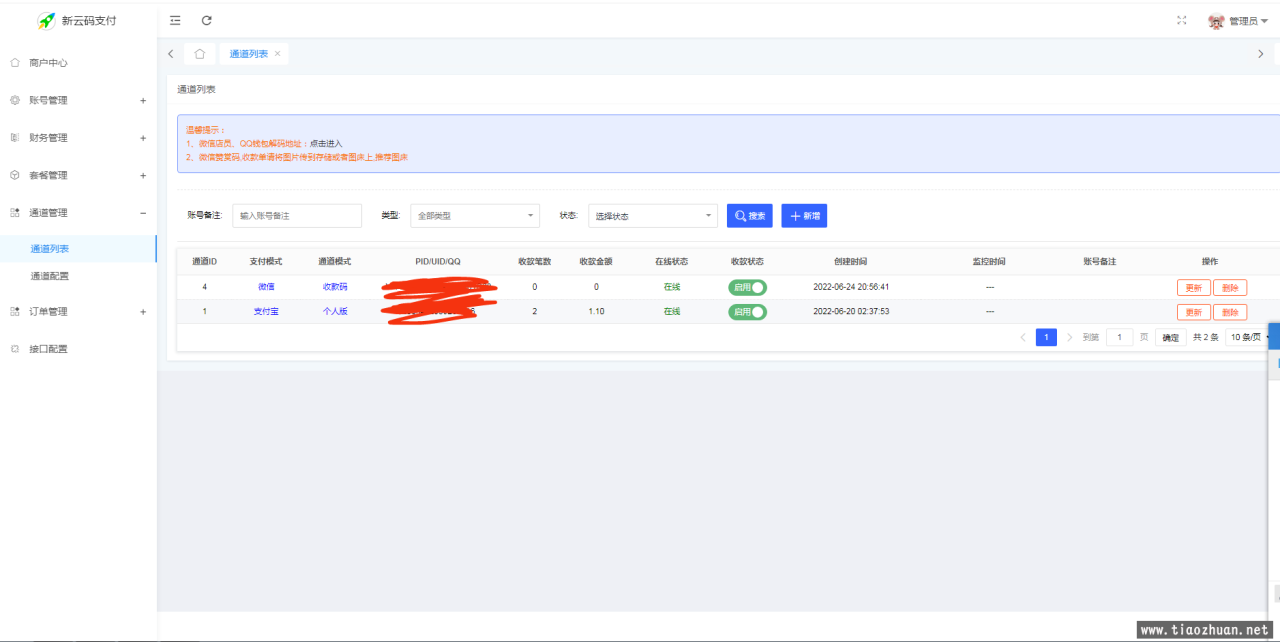Click the rocket logo icon

46,21
